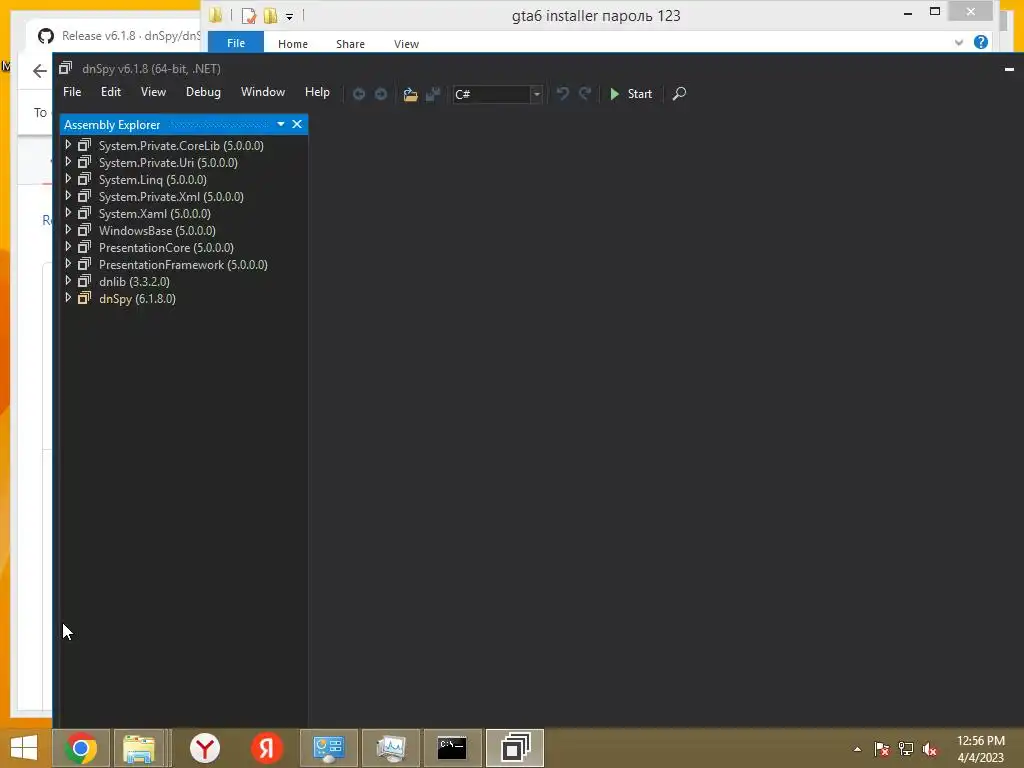
Task: Redo the last action in dnSpy
Action: 585,94
